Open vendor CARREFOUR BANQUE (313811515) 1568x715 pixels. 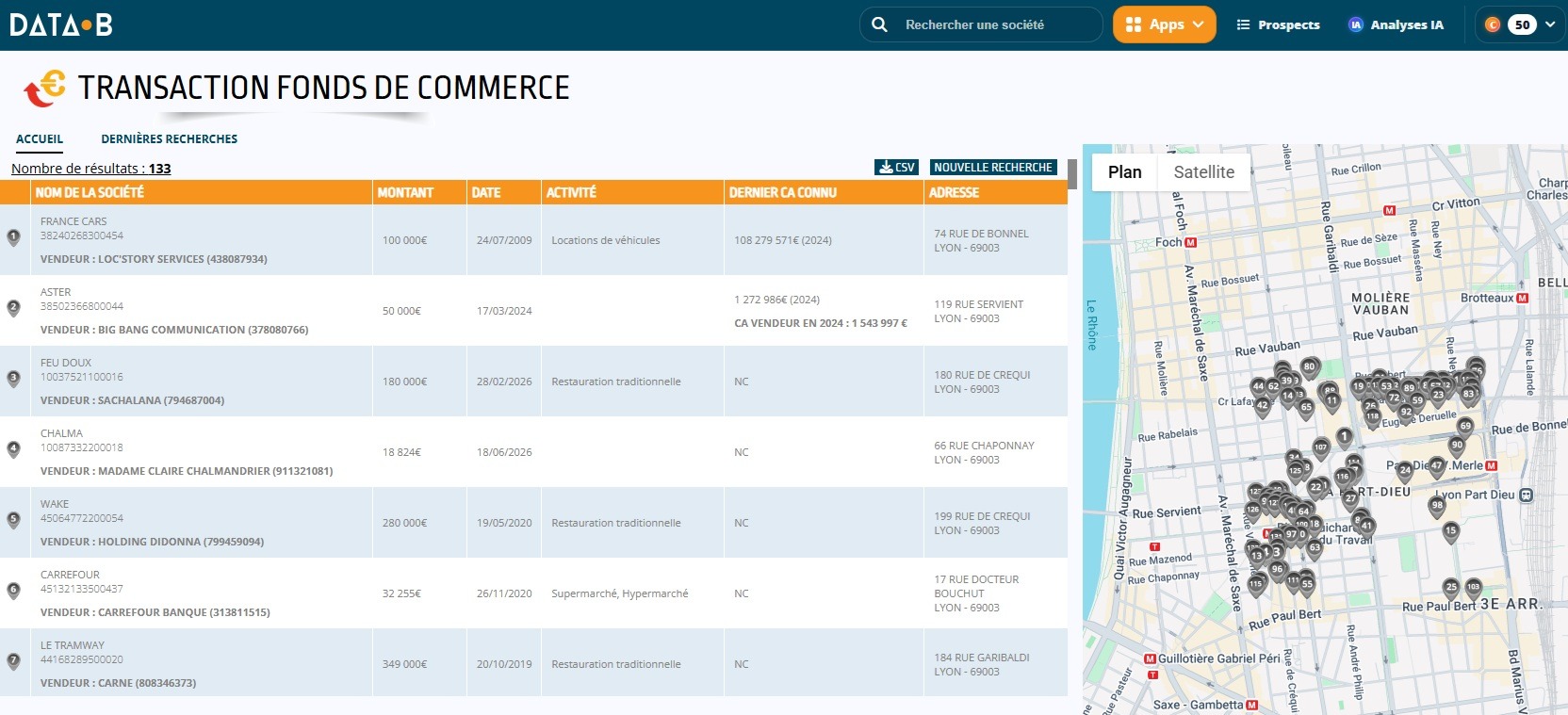(155, 612)
